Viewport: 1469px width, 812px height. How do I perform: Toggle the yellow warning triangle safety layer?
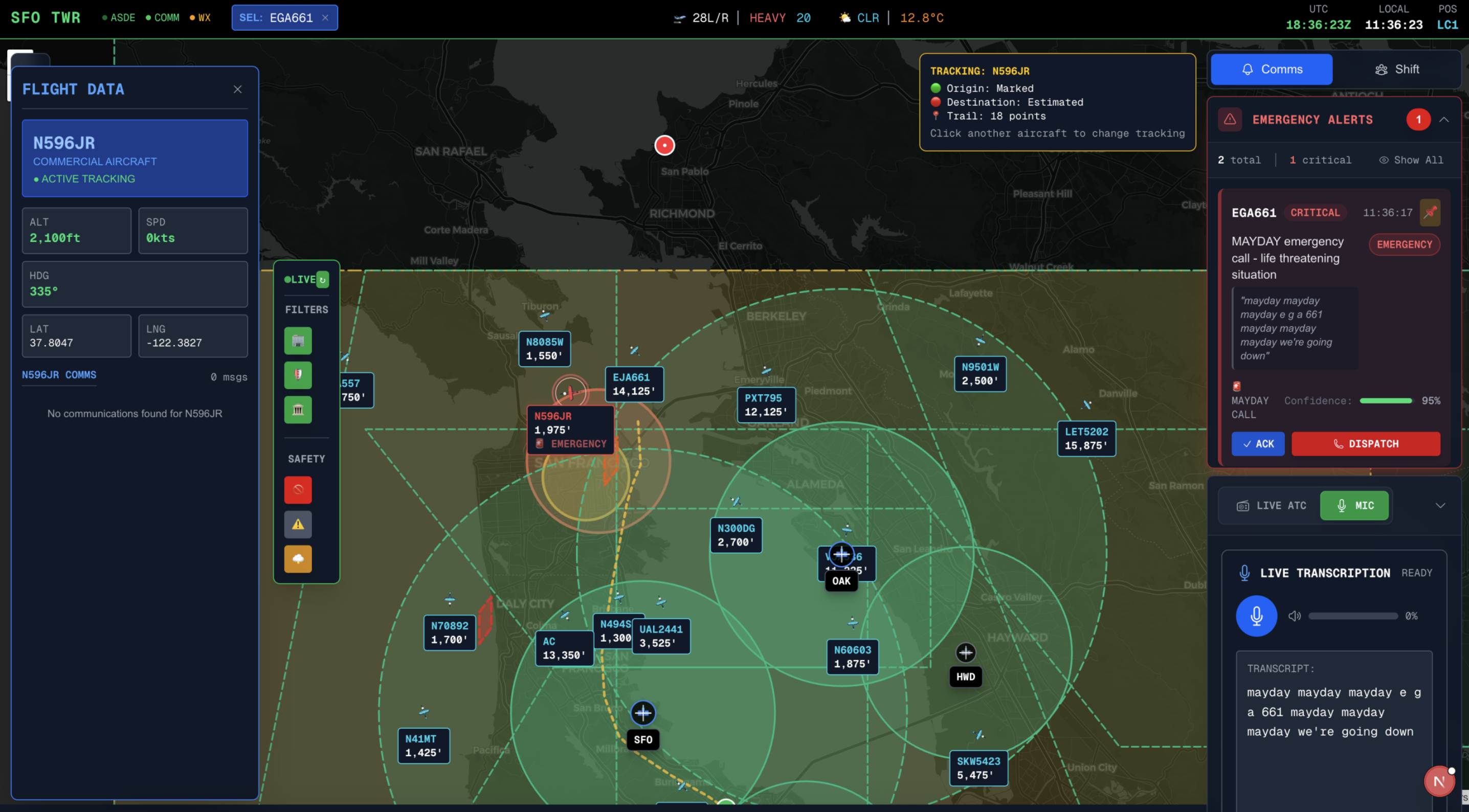click(x=298, y=524)
